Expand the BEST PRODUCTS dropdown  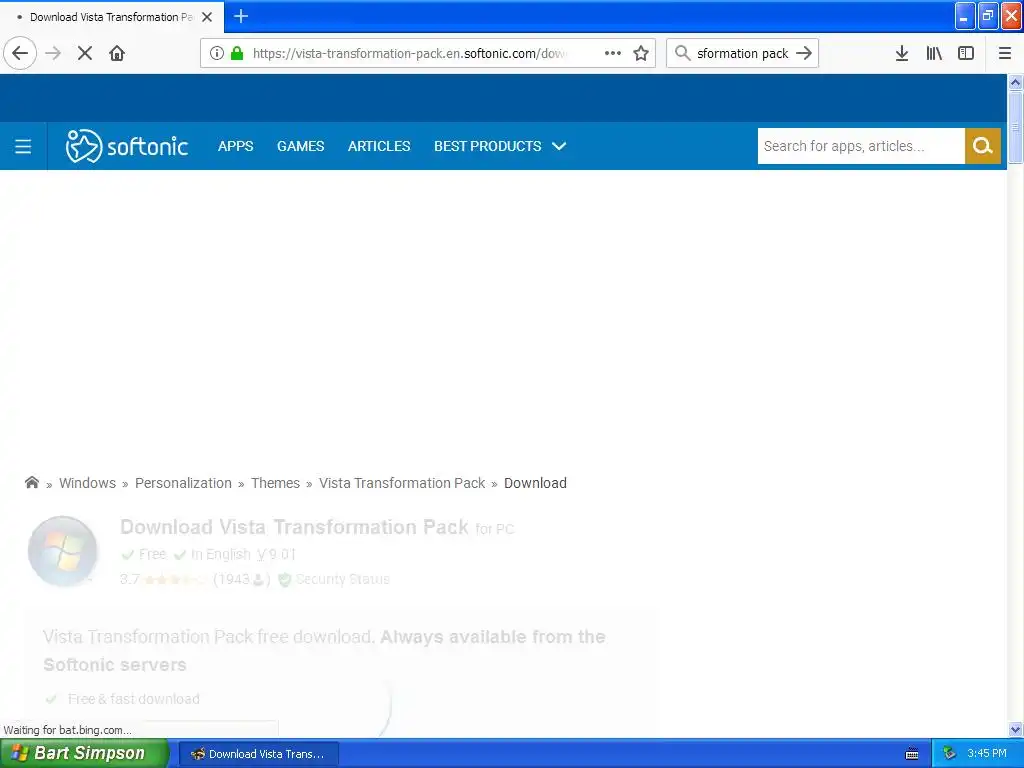500,146
